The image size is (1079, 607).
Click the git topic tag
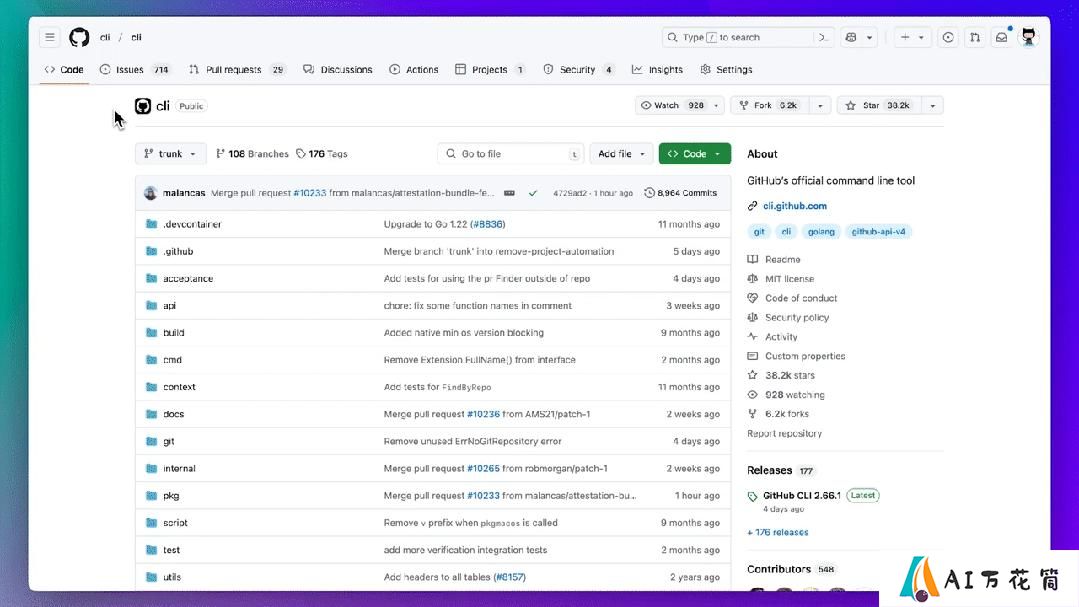pyautogui.click(x=759, y=232)
